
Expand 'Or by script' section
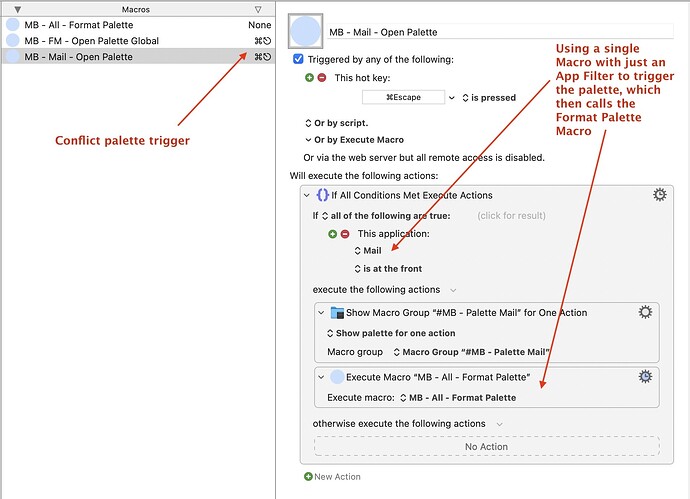pyautogui.click(x=337, y=123)
